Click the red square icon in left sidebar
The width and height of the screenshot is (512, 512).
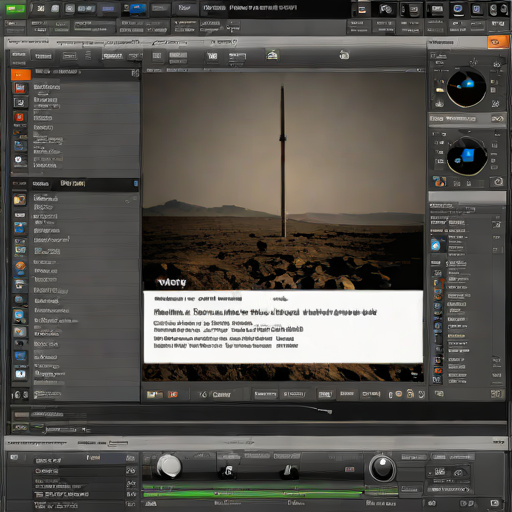click(x=19, y=117)
